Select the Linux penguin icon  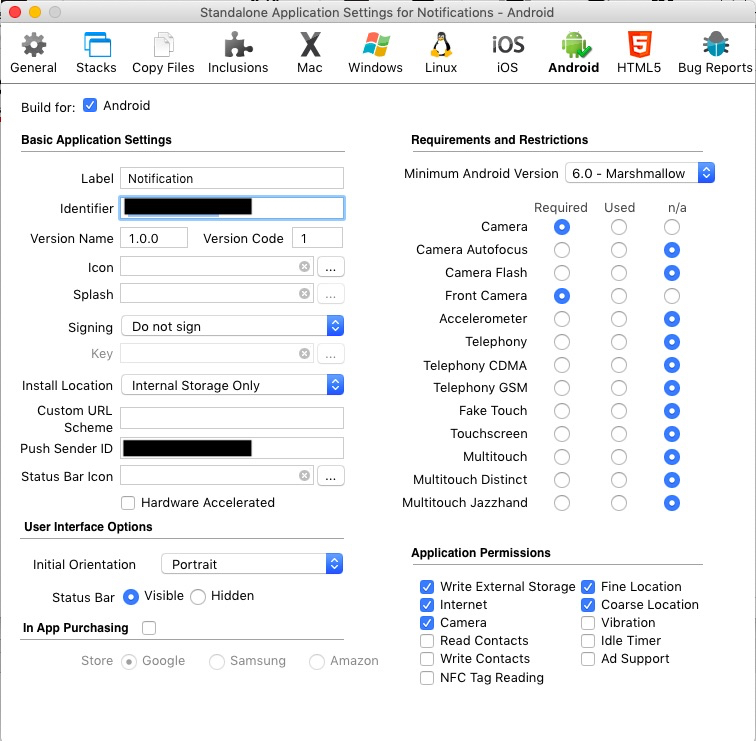tap(440, 52)
